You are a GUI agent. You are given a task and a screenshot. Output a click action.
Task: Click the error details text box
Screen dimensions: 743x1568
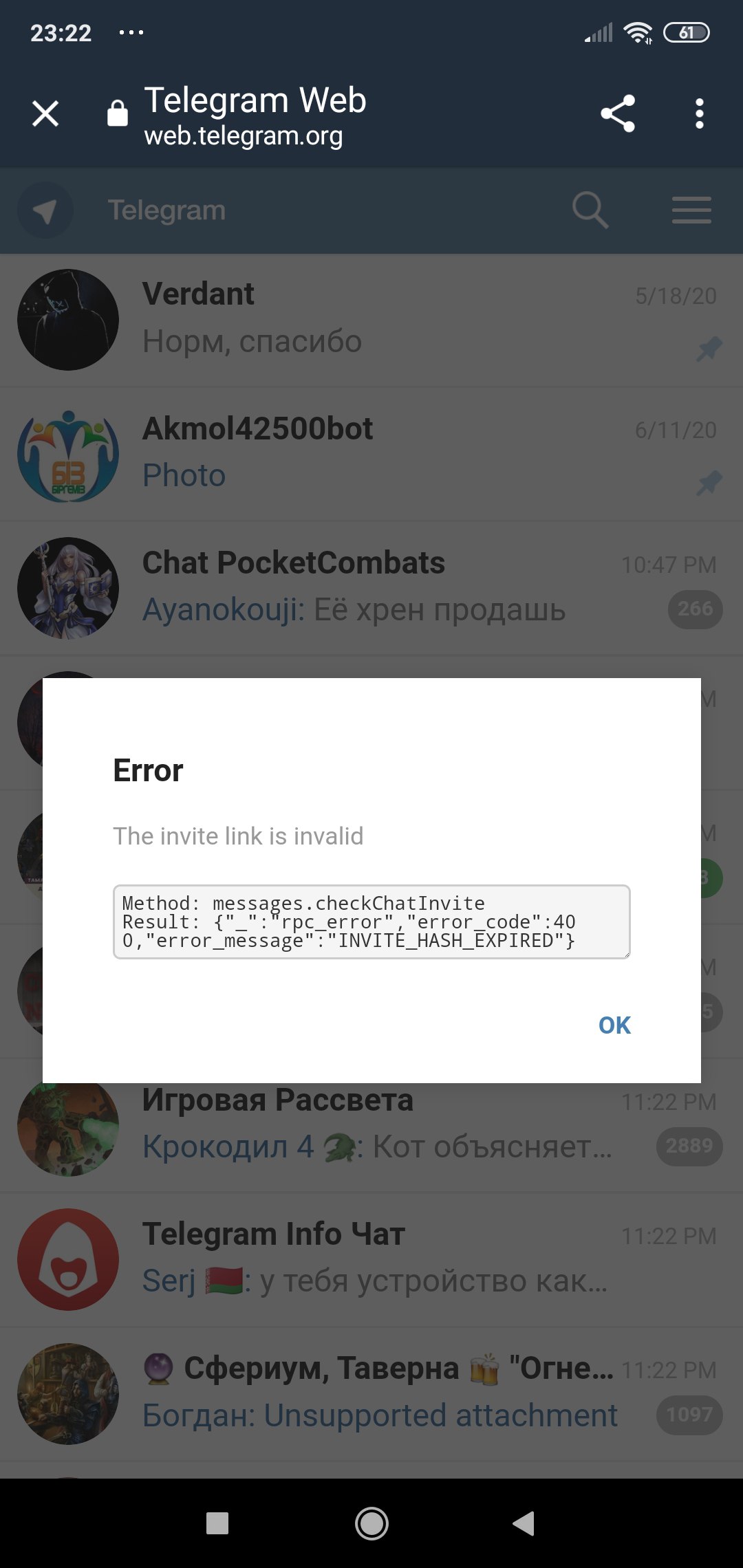[x=371, y=922]
